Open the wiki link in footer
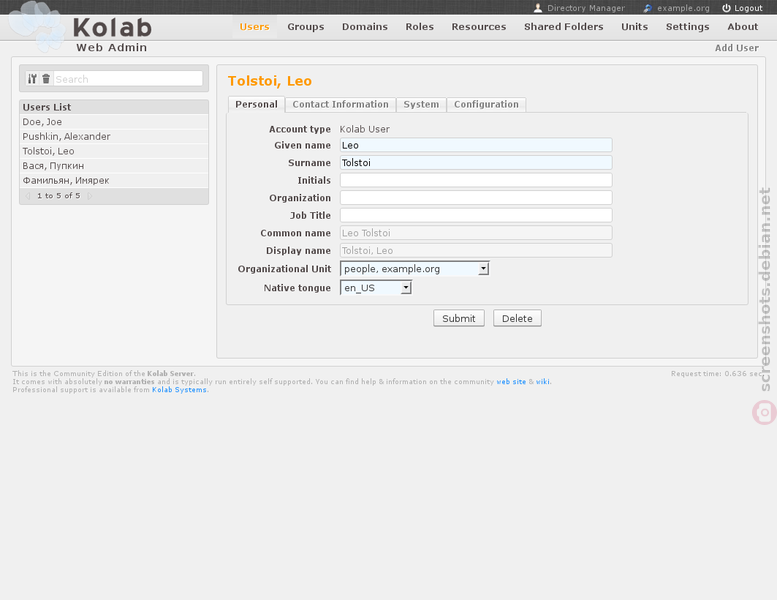The height and width of the screenshot is (600, 777). point(543,382)
